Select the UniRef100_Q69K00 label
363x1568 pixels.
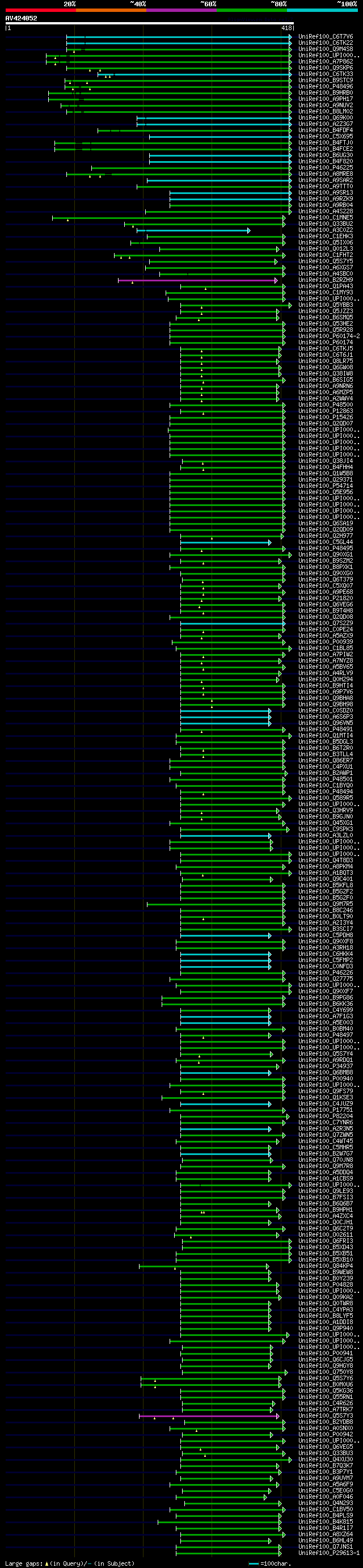click(325, 118)
